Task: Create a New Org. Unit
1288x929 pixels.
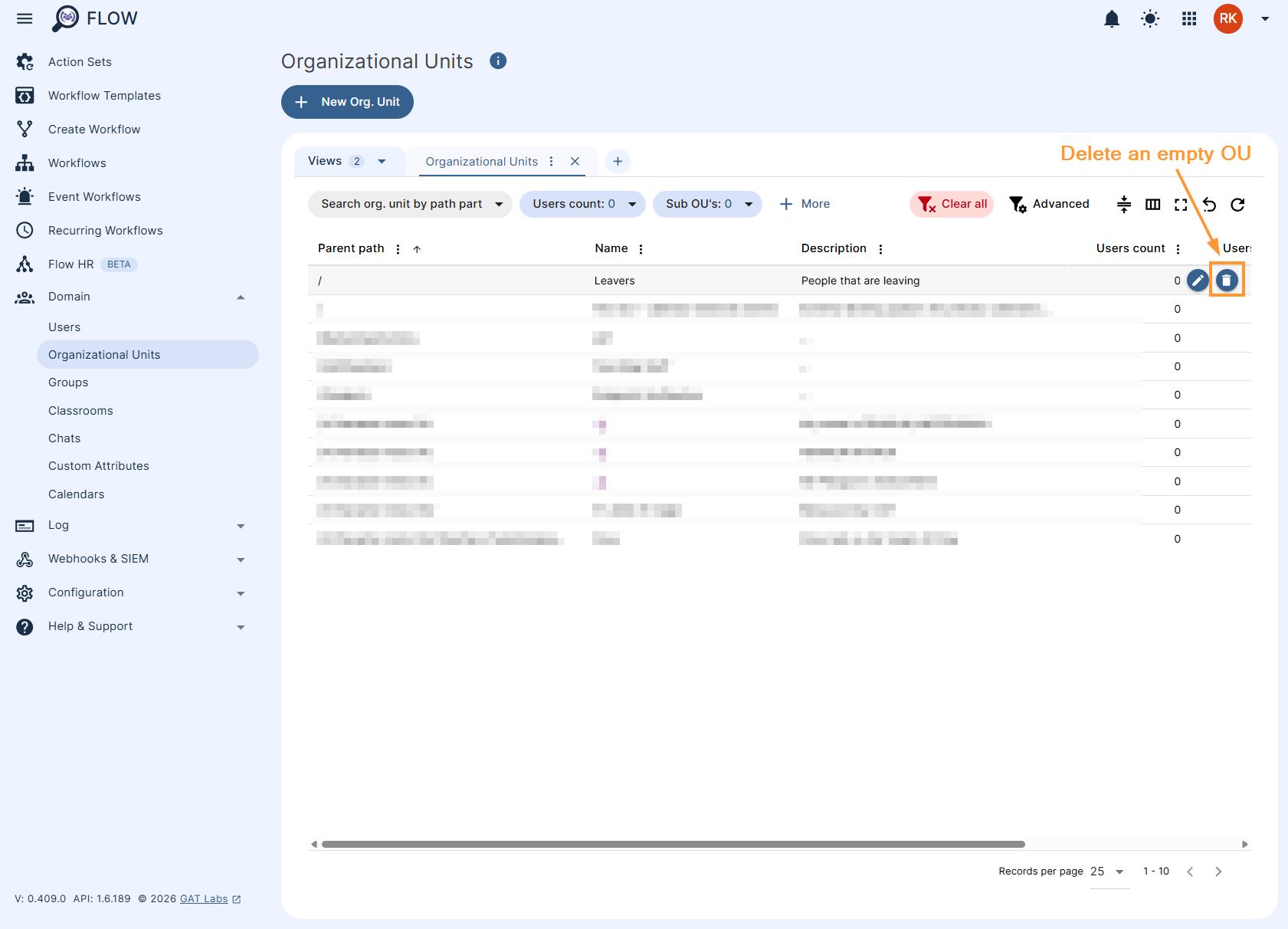Action: click(346, 101)
